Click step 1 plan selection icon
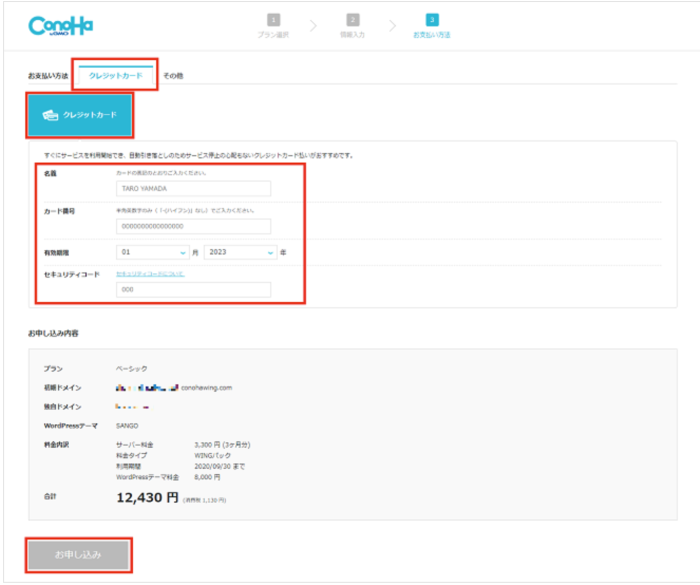The height and width of the screenshot is (585, 700). point(273,20)
